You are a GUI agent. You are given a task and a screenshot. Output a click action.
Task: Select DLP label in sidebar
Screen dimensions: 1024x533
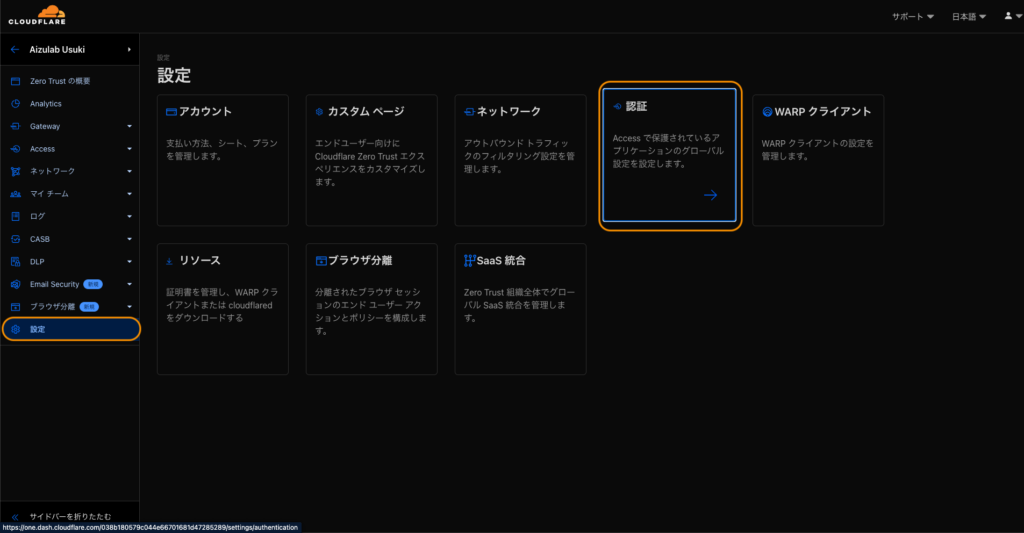(37, 262)
